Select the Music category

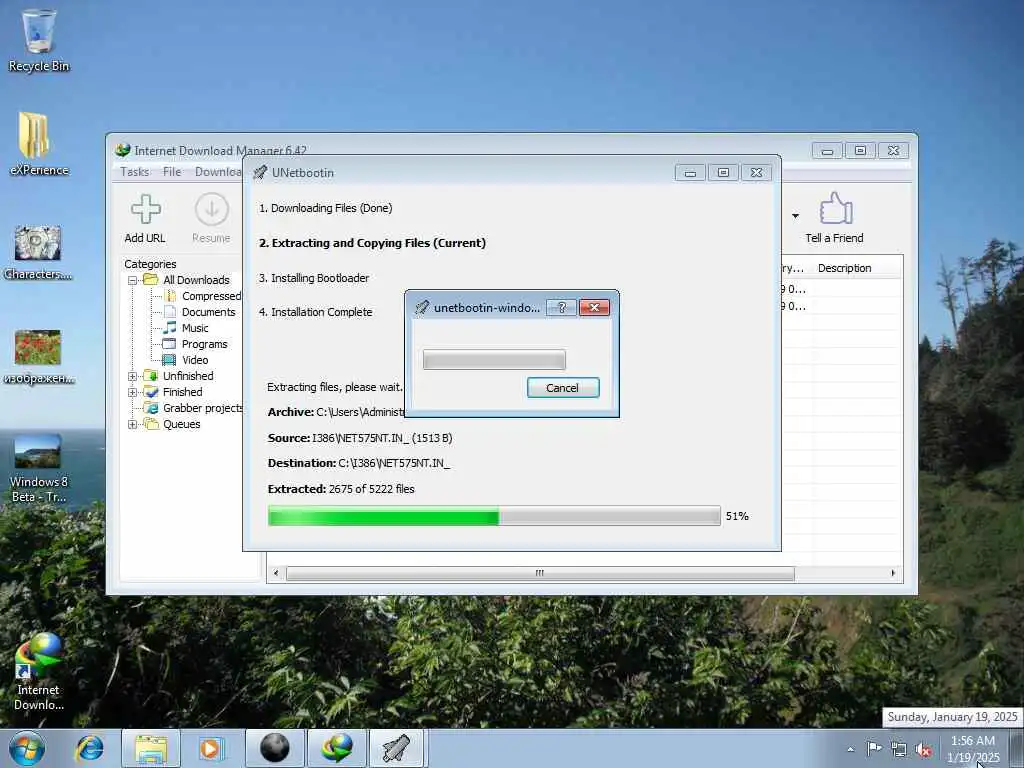(195, 328)
